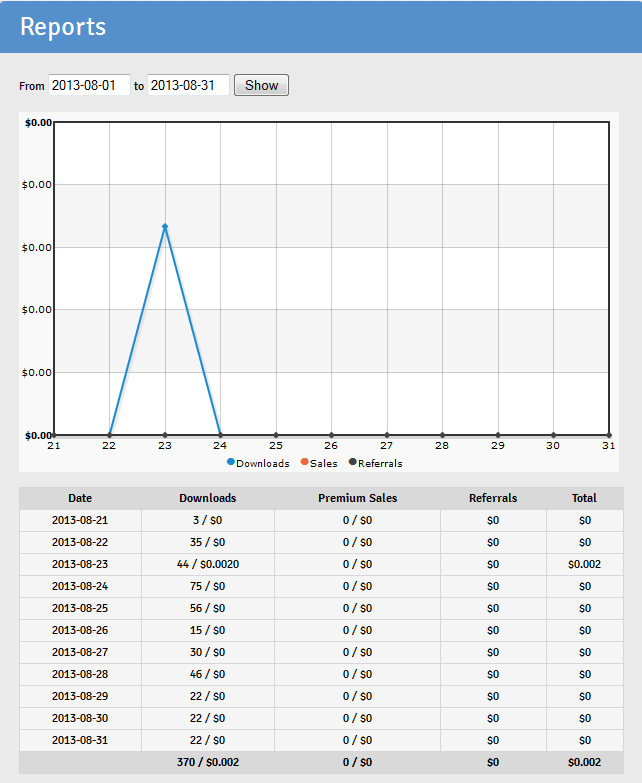The width and height of the screenshot is (642, 783).
Task: Click the 2013-08-31 date cell
Action: tap(80, 740)
